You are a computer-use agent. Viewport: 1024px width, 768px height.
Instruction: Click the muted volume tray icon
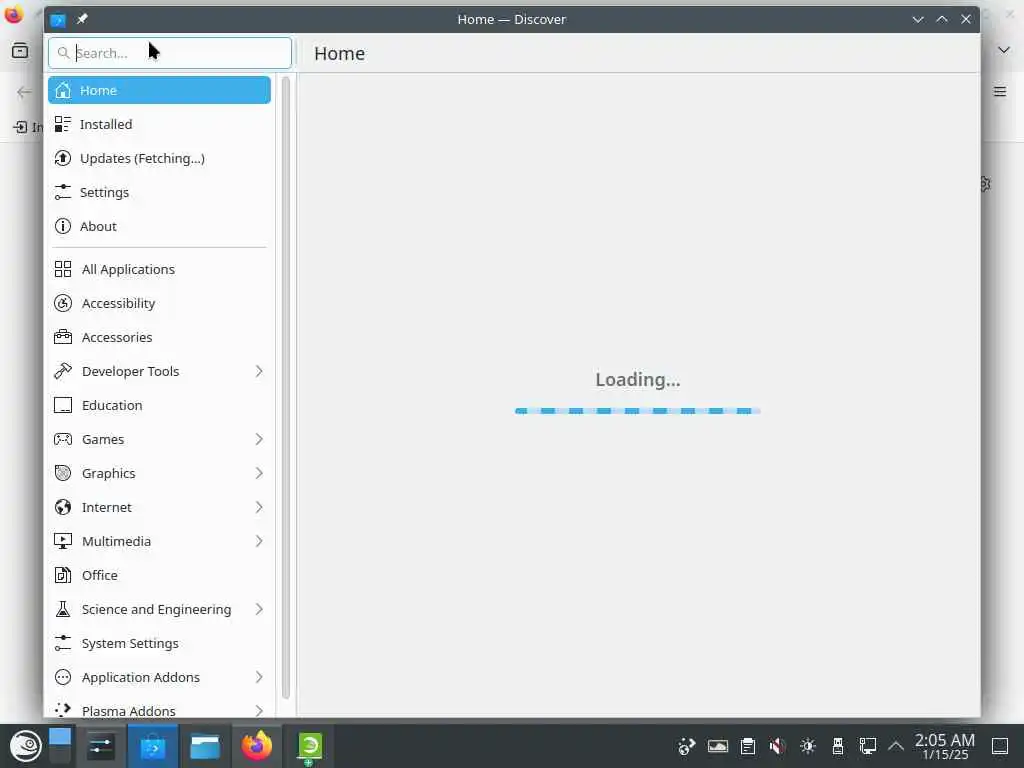coord(777,746)
